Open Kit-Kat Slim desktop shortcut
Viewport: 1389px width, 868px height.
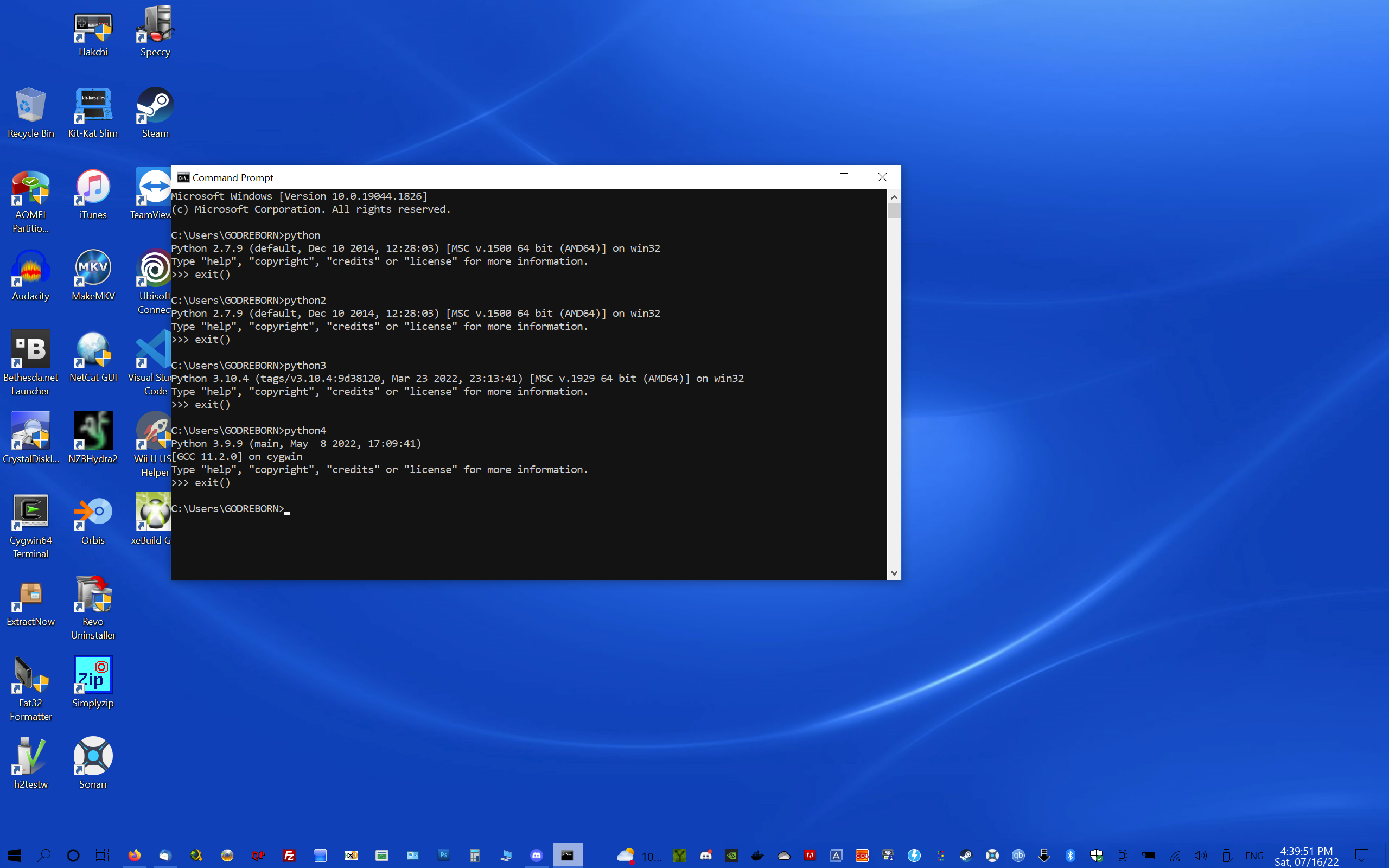pos(93,113)
